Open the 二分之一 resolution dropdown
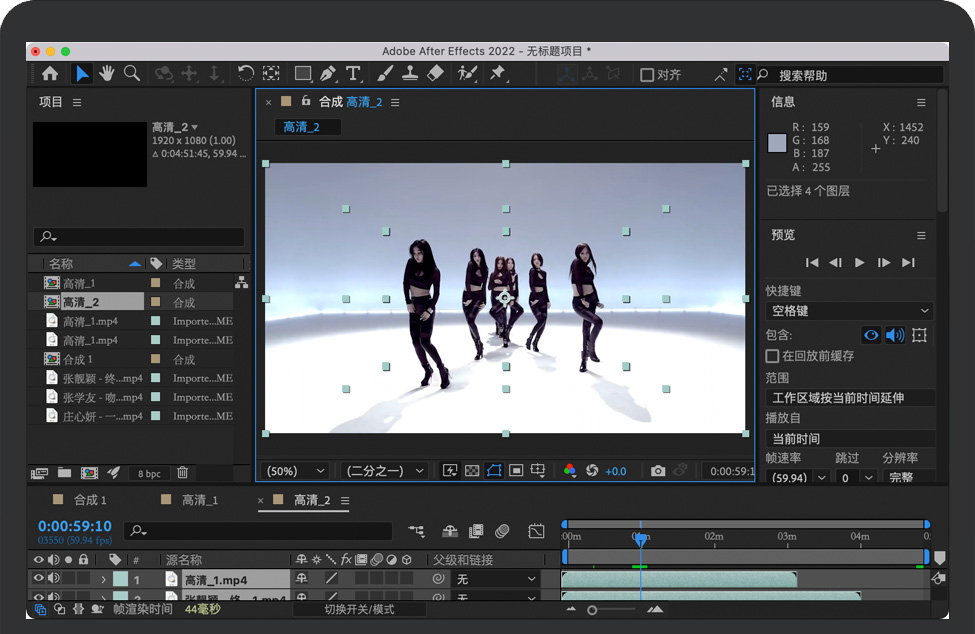The width and height of the screenshot is (975, 634). coord(385,471)
